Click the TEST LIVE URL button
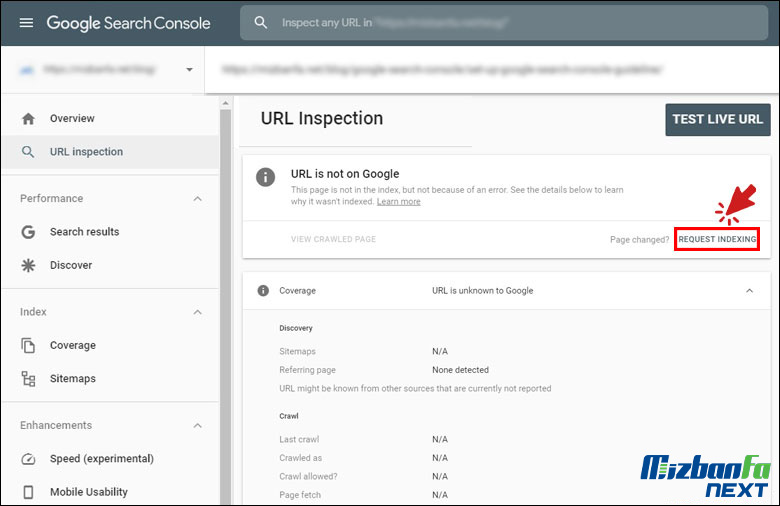 [x=718, y=119]
